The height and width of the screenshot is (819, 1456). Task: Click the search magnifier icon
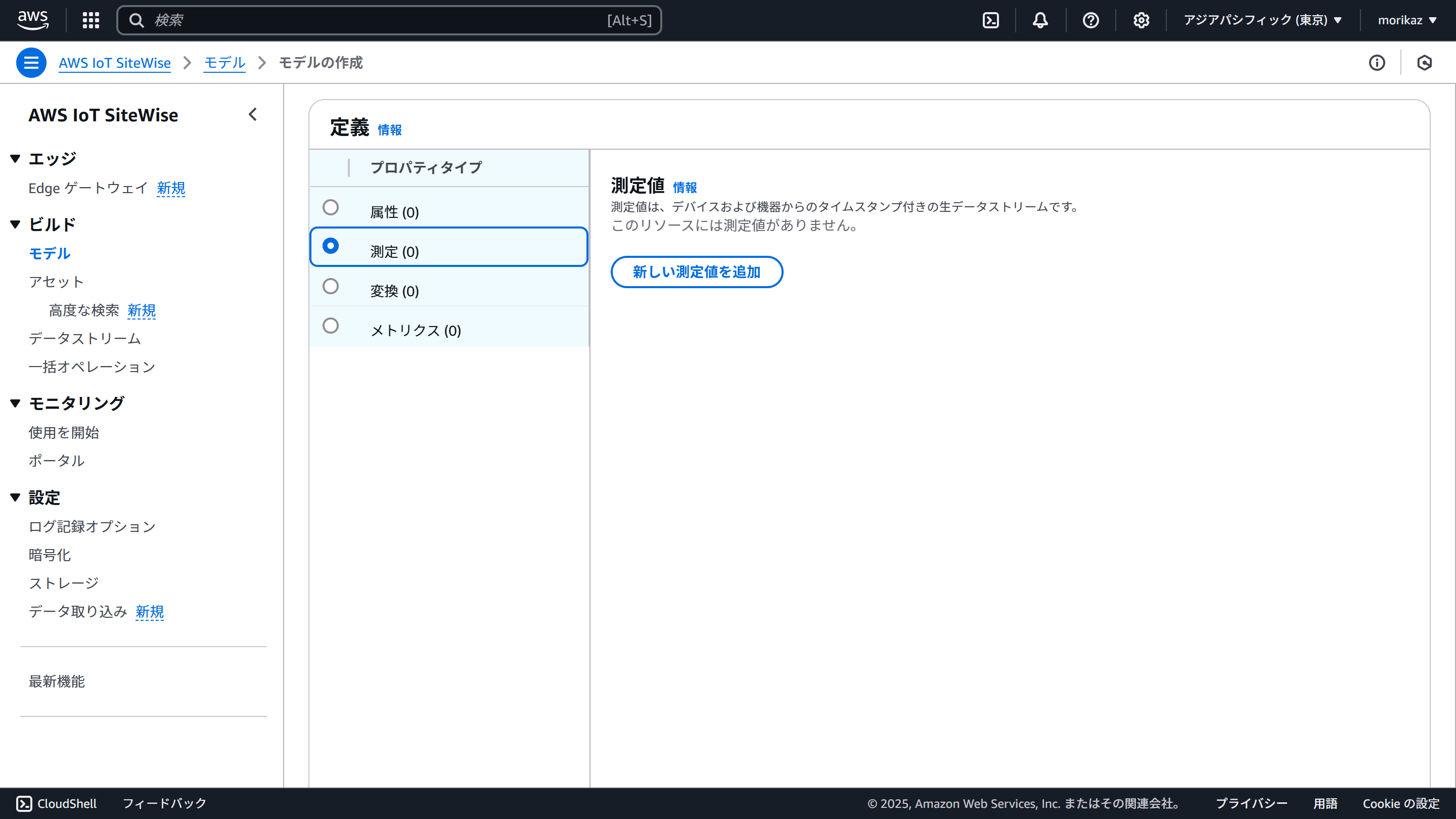coord(136,20)
